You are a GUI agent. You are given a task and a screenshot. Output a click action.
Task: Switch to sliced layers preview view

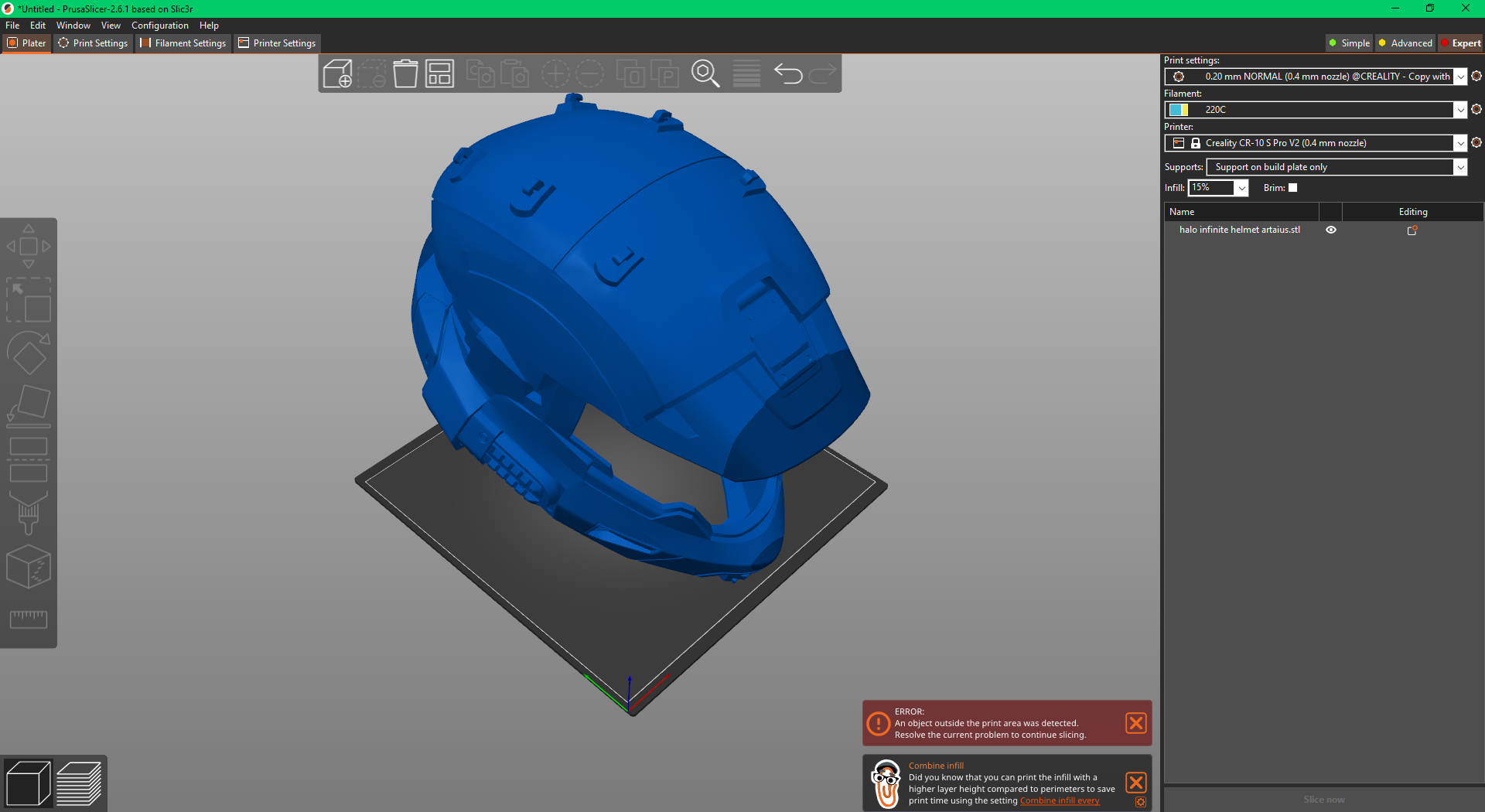(79, 783)
